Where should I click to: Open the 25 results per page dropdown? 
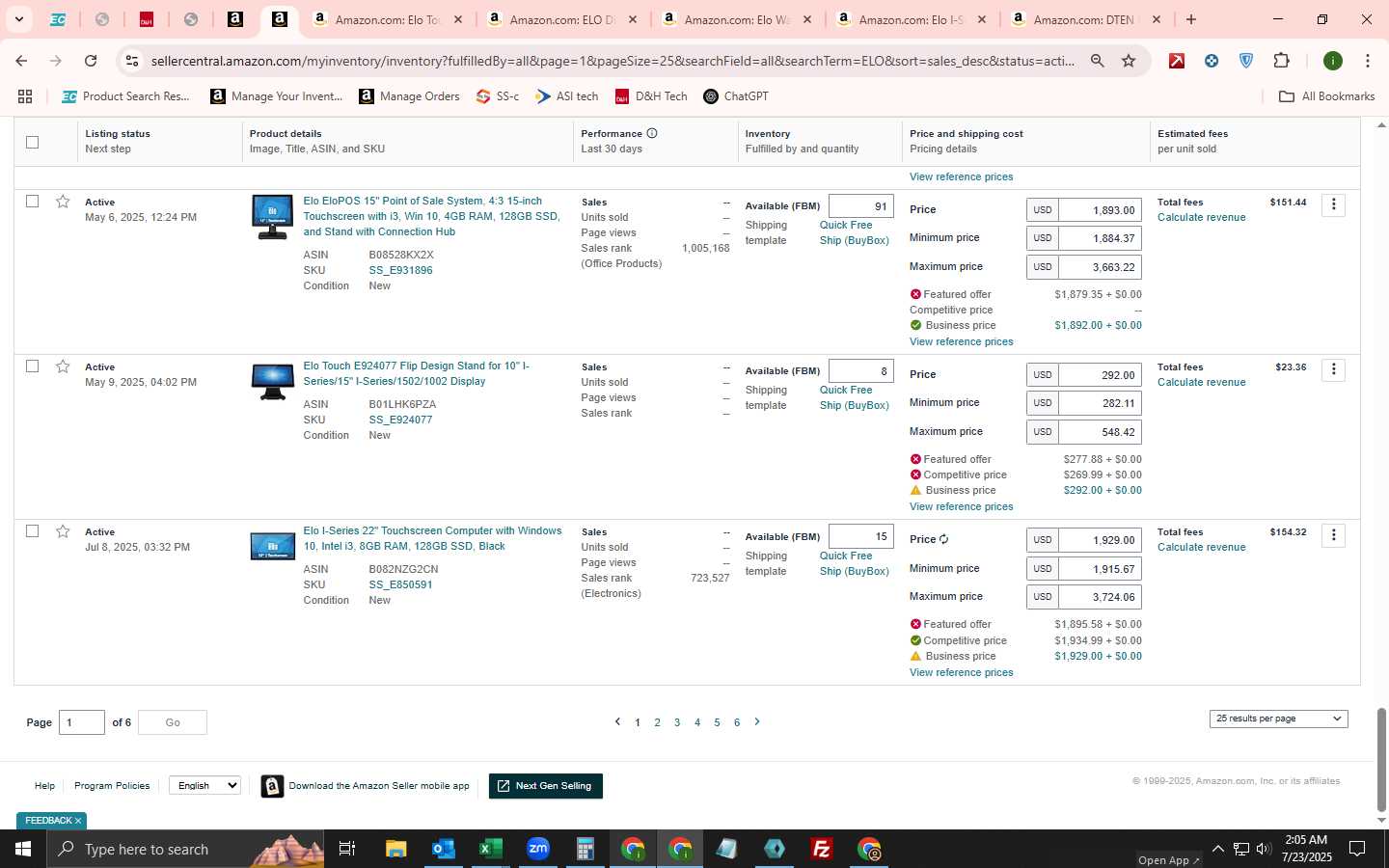1278,719
